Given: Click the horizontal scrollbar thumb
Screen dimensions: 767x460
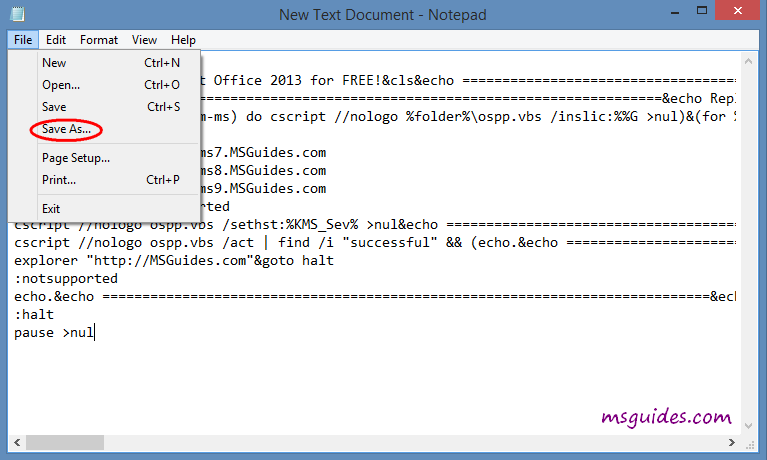Looking at the screenshot, I should [x=65, y=442].
